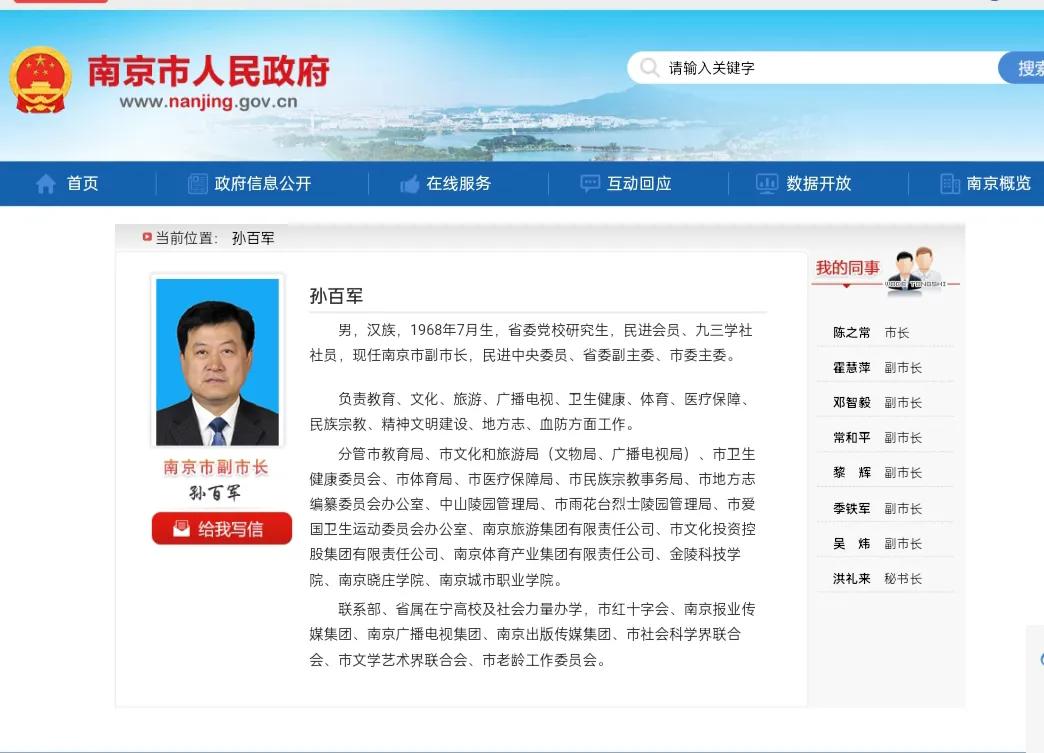Select the document icon beside 政府信息公开
This screenshot has height=753, width=1044.
(x=196, y=183)
